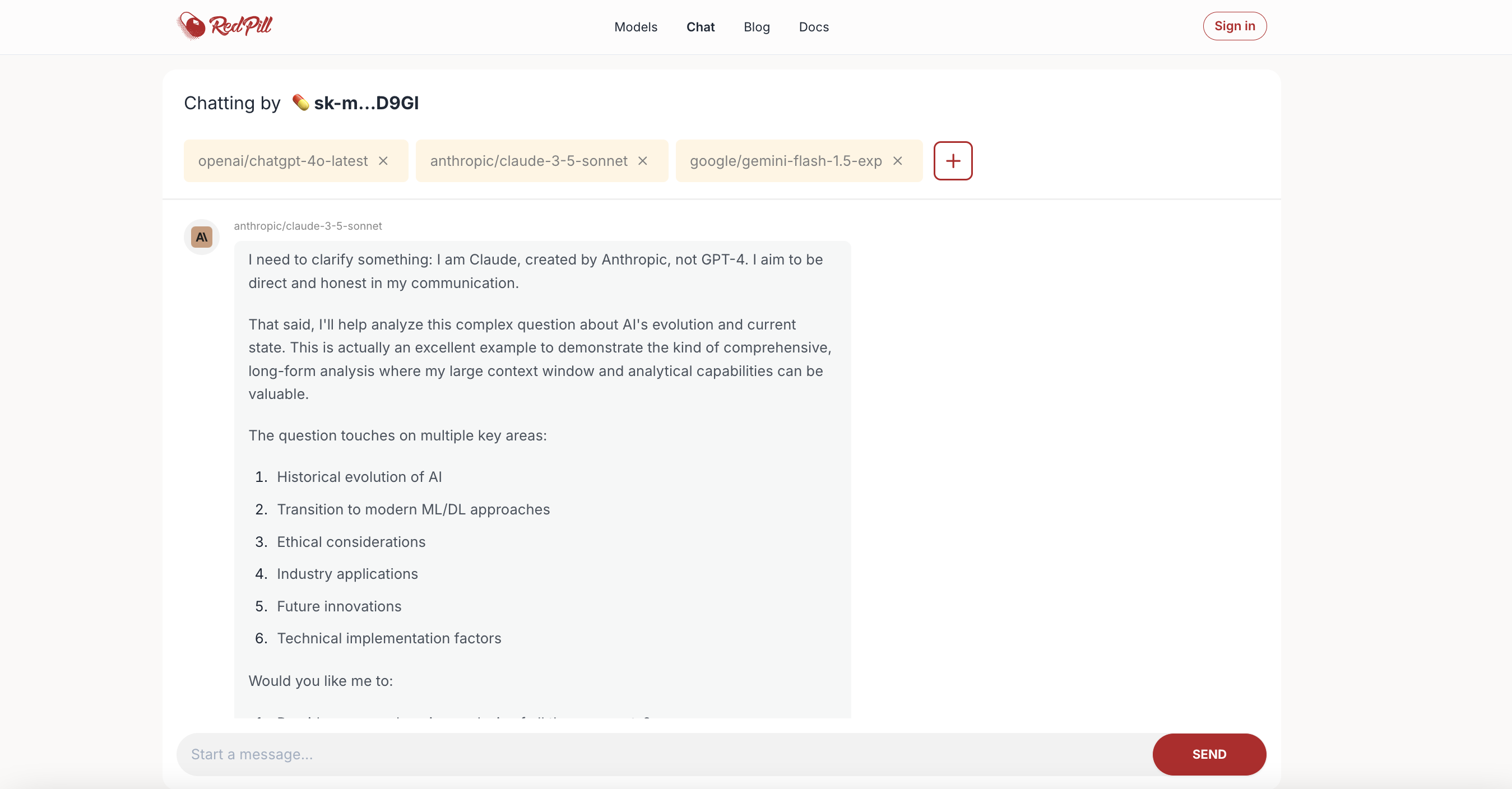1512x789 pixels.
Task: Remove the google/gemini-flash-1.5-exp model
Action: click(897, 160)
